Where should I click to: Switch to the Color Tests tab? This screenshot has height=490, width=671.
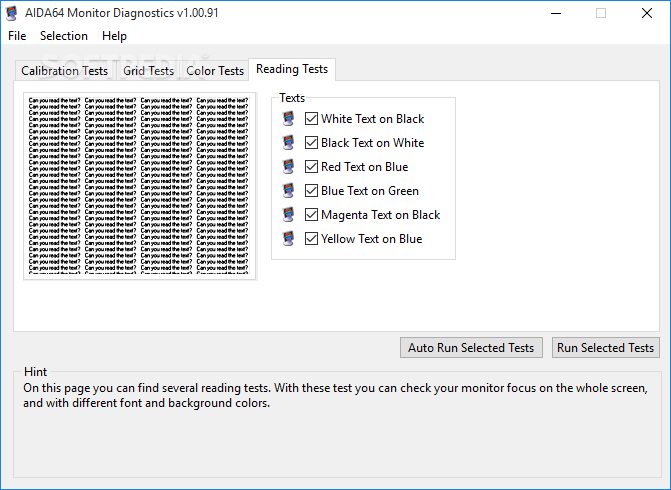tap(215, 71)
